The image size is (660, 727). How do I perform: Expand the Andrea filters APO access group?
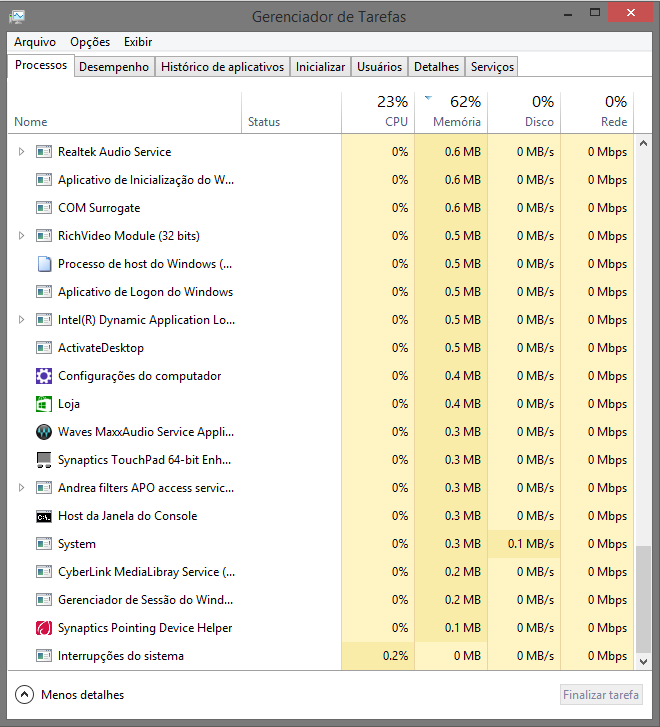[21, 488]
